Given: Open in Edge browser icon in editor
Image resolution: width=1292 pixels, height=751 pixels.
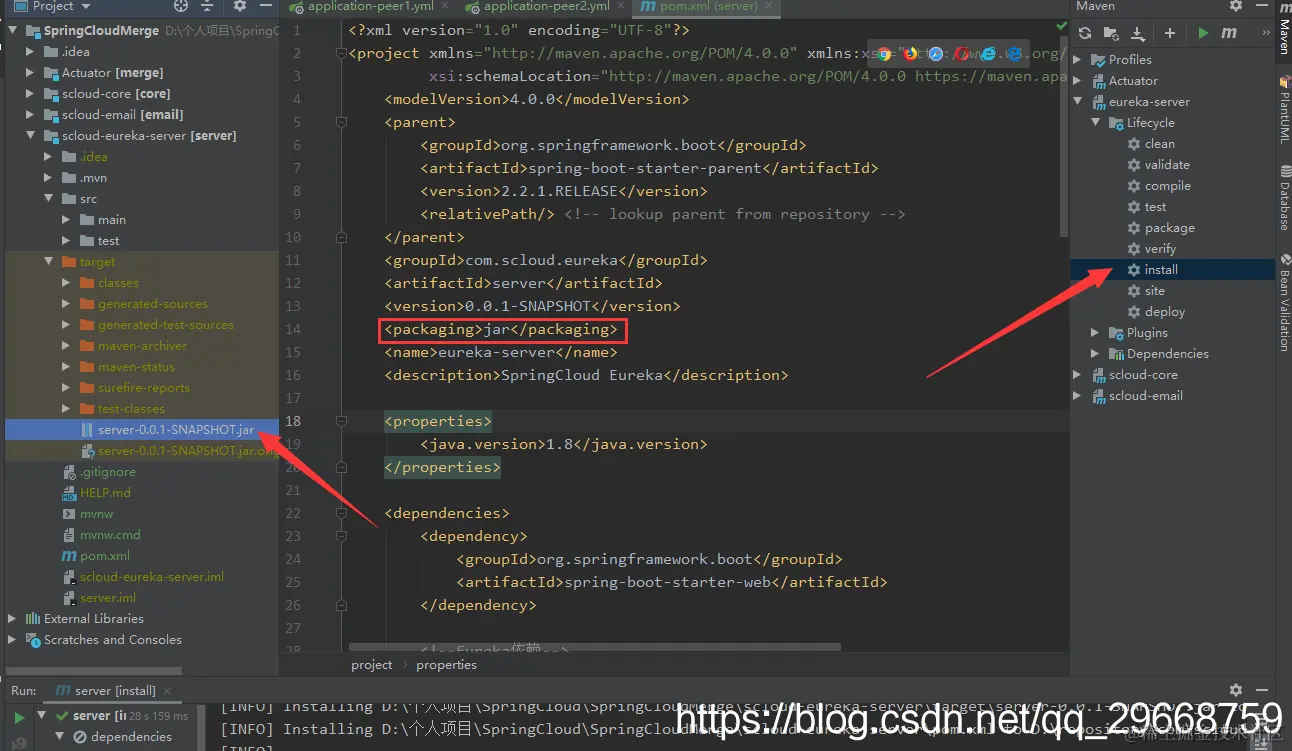Looking at the screenshot, I should 1014,53.
